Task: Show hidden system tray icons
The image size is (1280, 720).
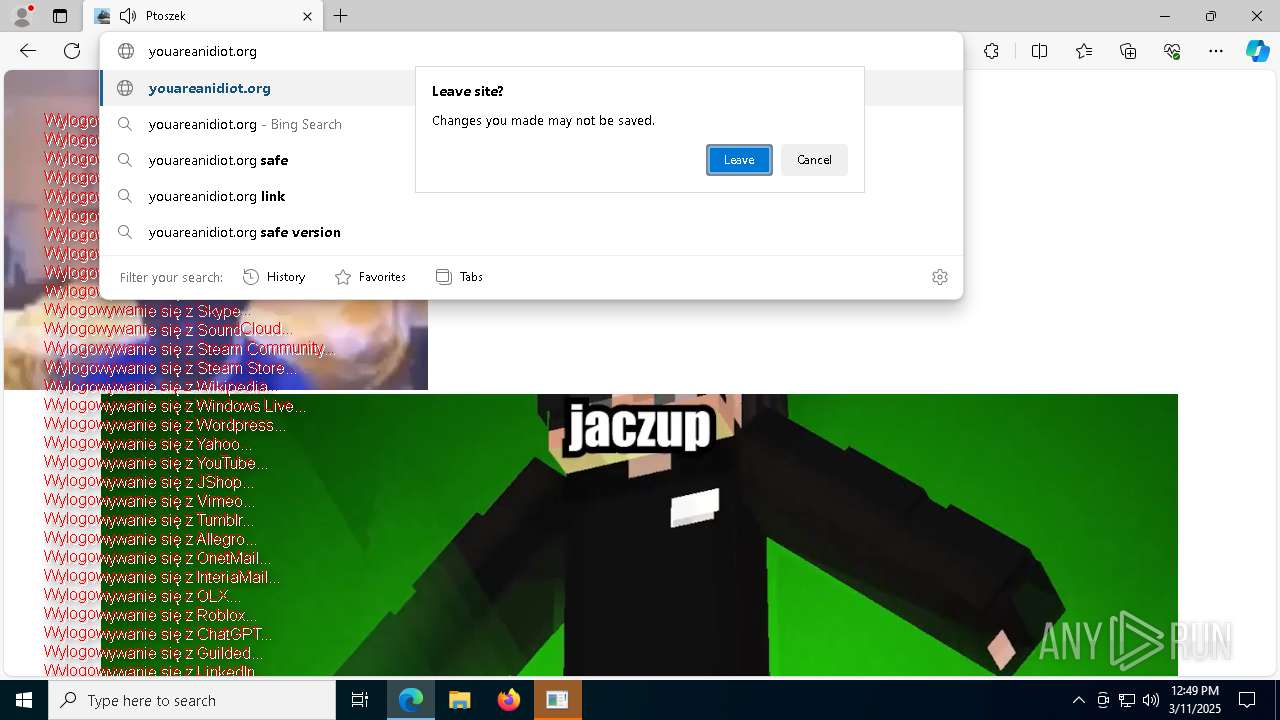Action: (x=1078, y=700)
